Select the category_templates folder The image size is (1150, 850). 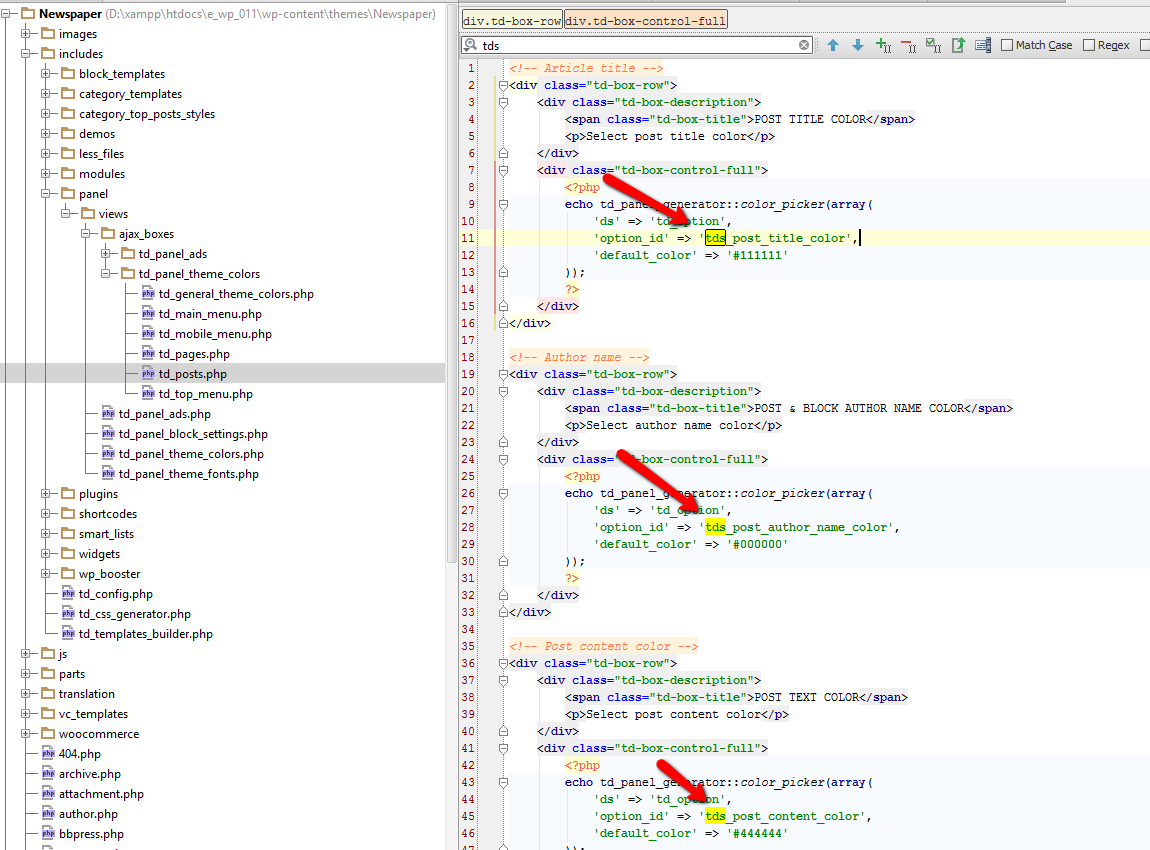pos(131,94)
